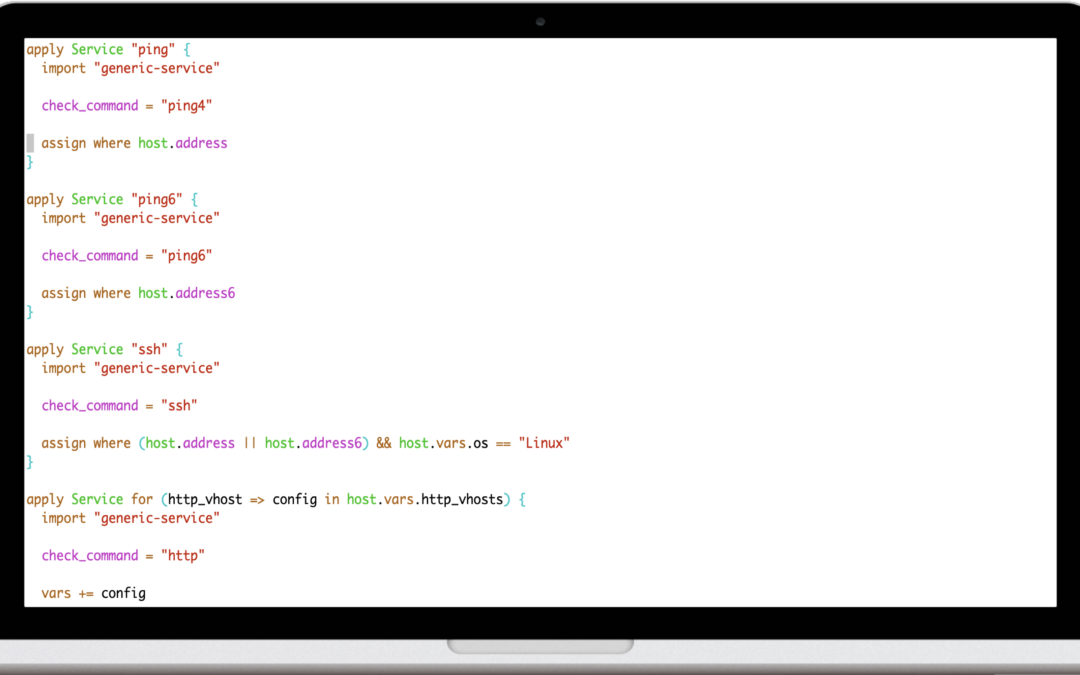Click the "ssh" check_command value
The image size is (1080, 675).
[179, 406]
